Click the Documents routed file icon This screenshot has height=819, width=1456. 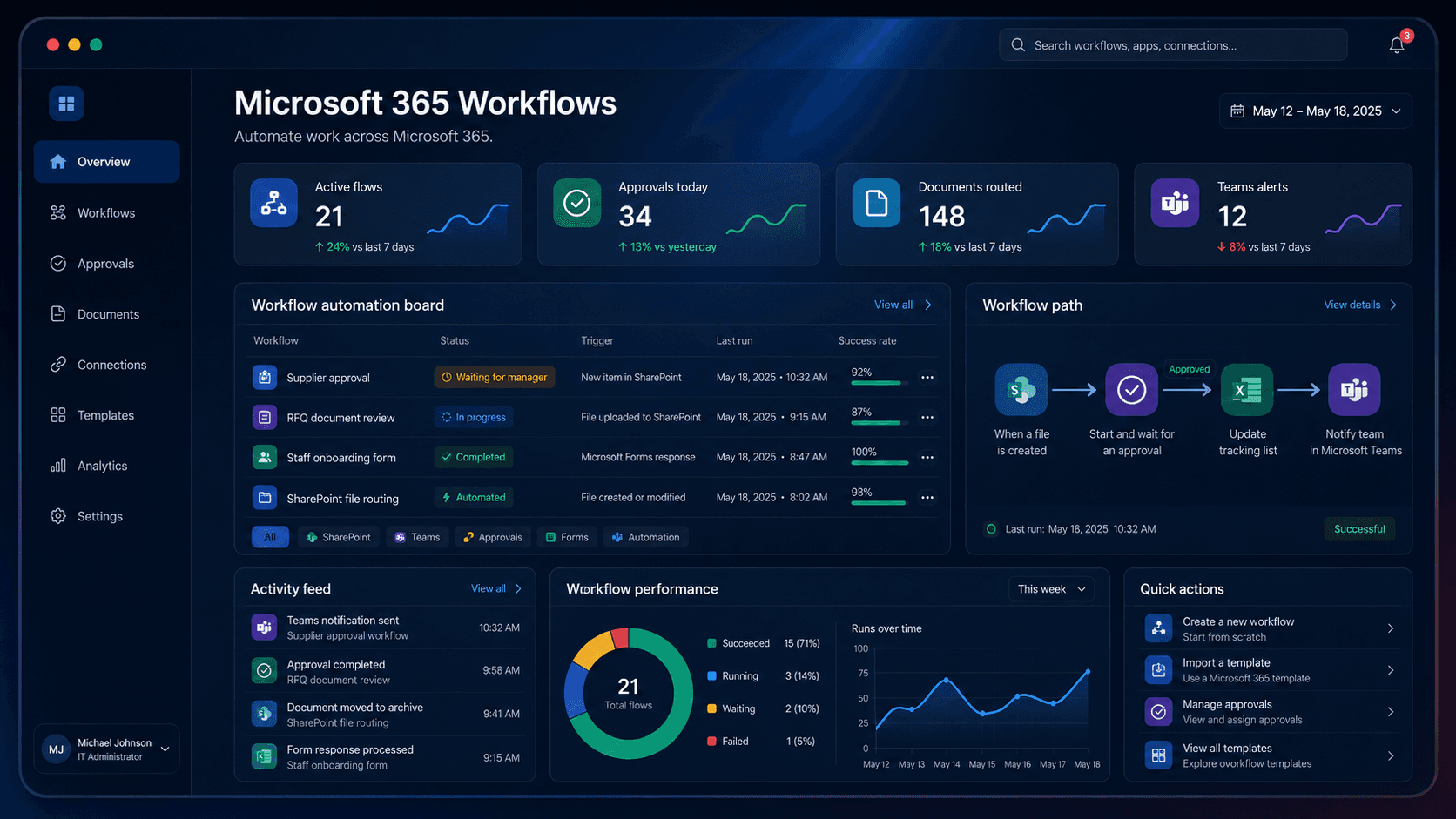[876, 203]
